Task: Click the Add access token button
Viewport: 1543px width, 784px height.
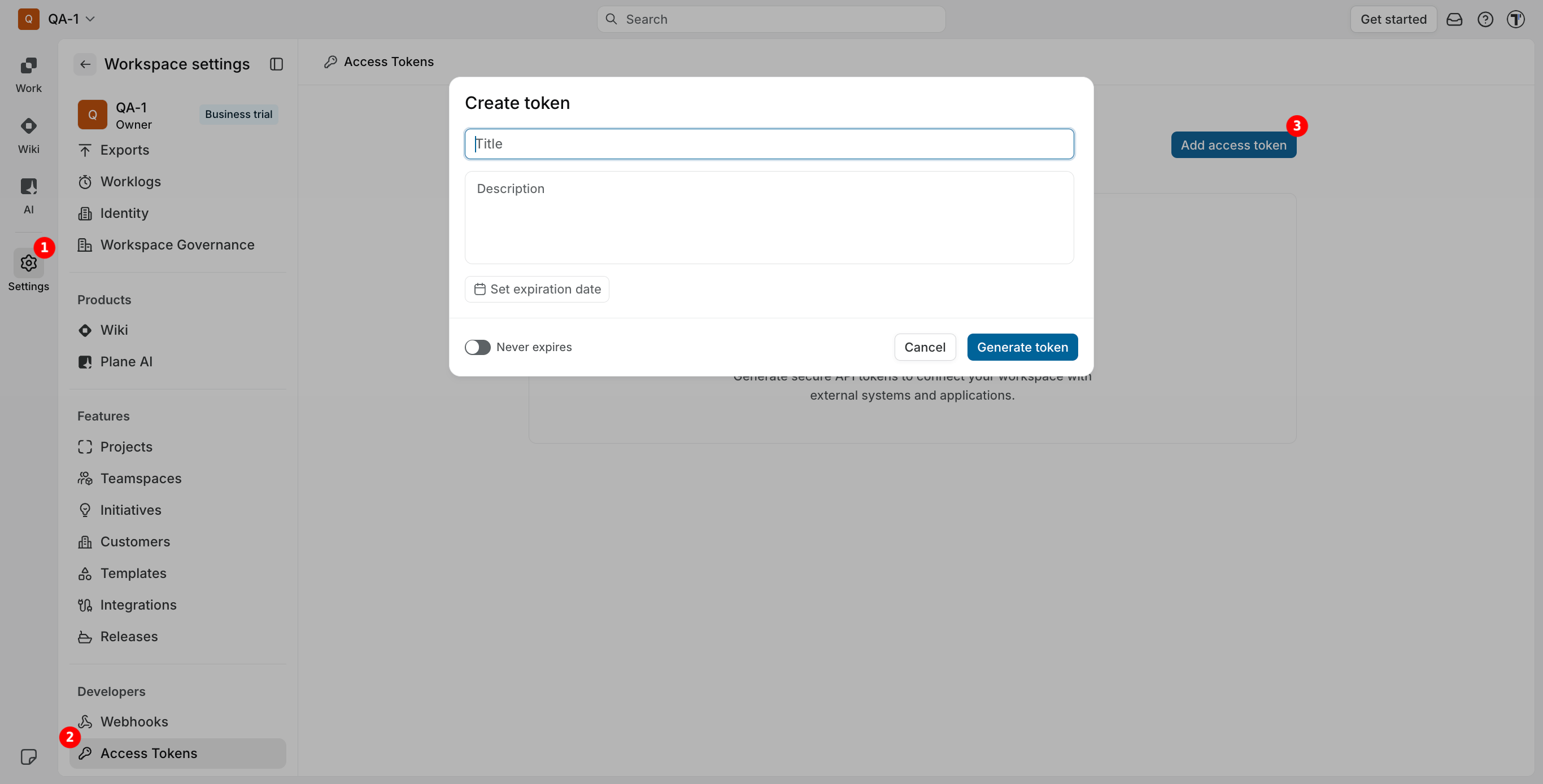Action: (x=1233, y=145)
